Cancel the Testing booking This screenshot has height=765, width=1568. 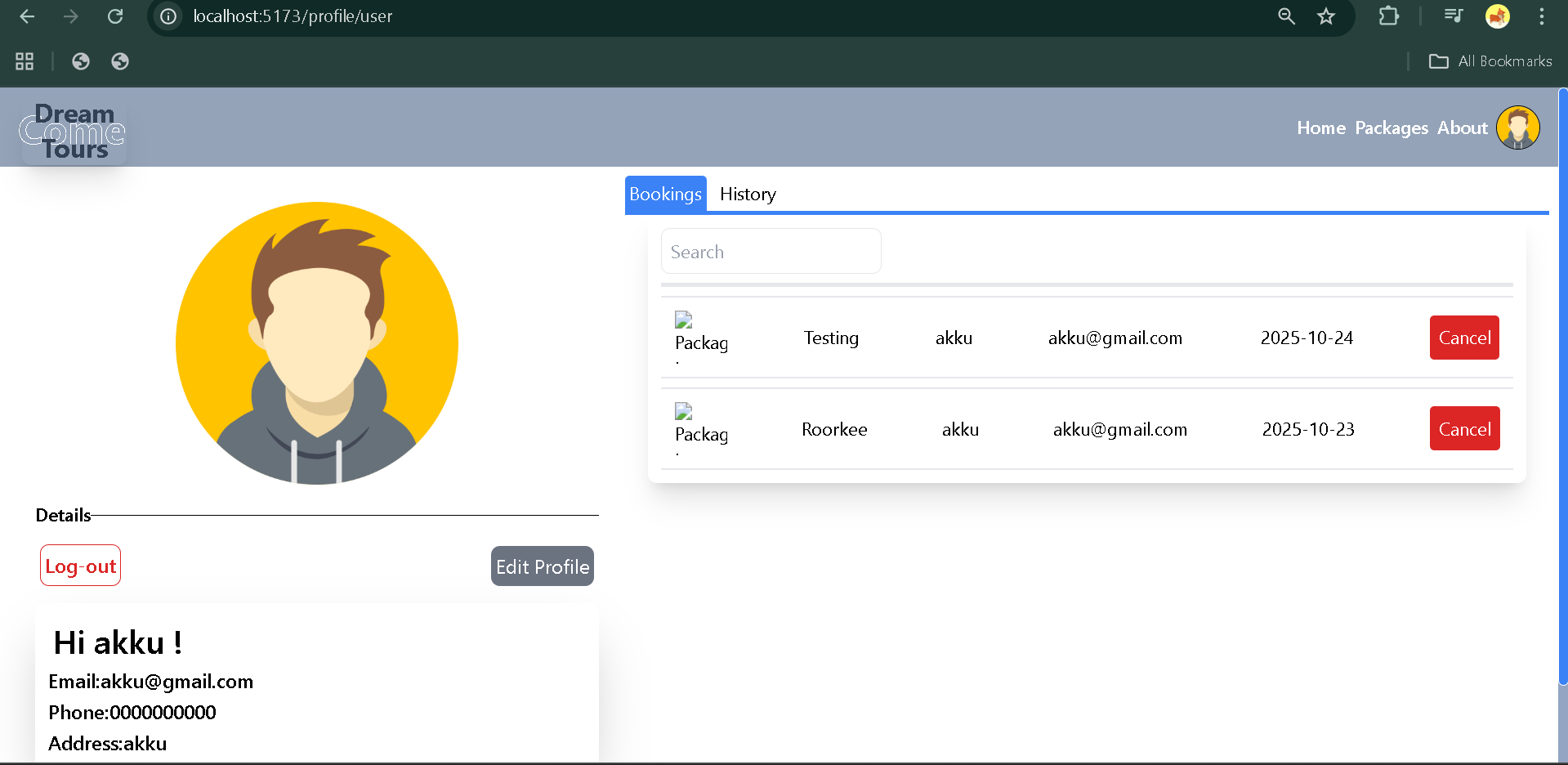click(x=1463, y=338)
